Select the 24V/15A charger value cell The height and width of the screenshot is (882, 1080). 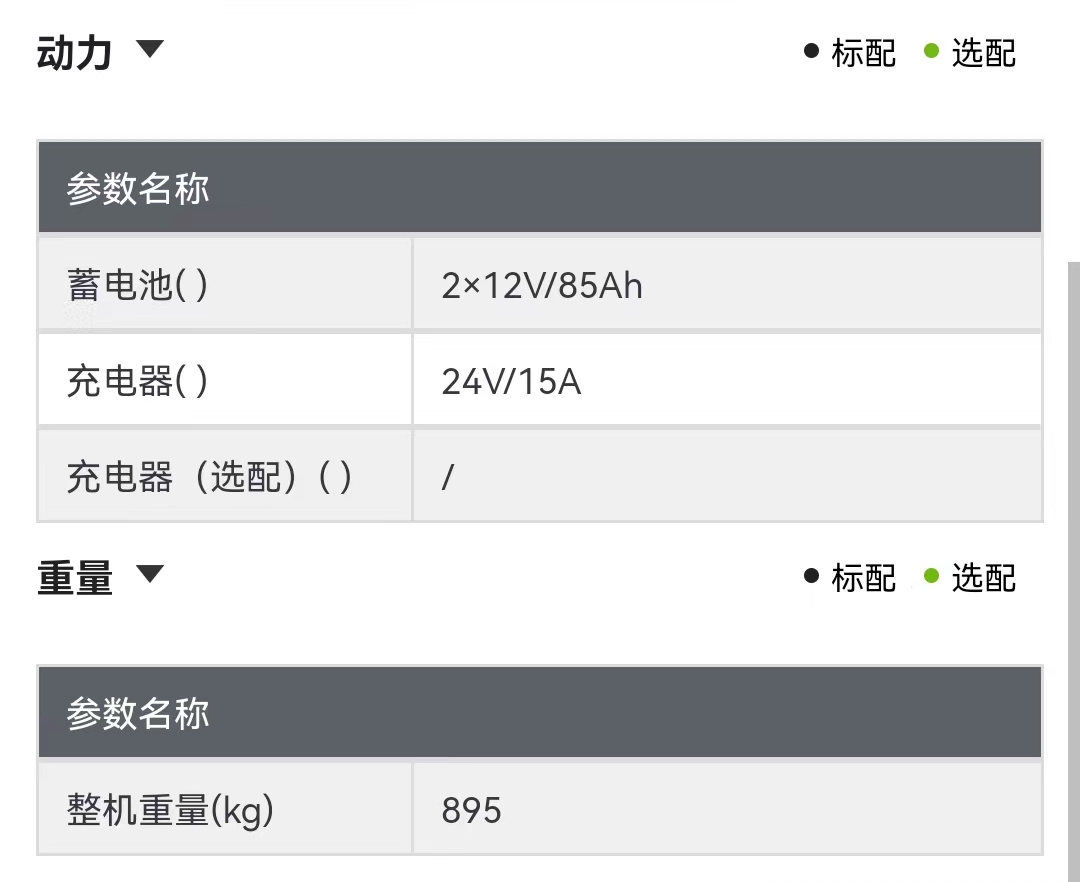[x=727, y=379]
